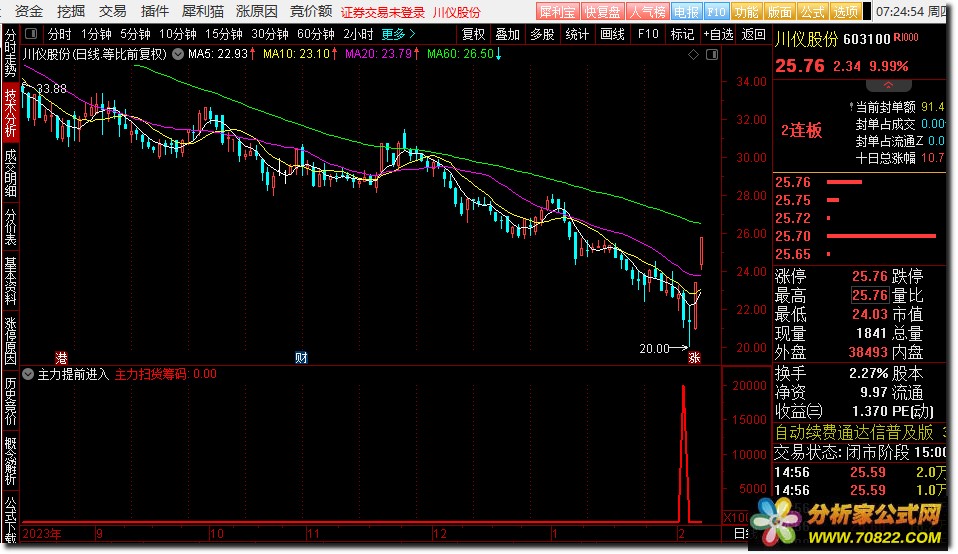Click the 人气榜 button
The width and height of the screenshot is (958, 554).
click(647, 12)
